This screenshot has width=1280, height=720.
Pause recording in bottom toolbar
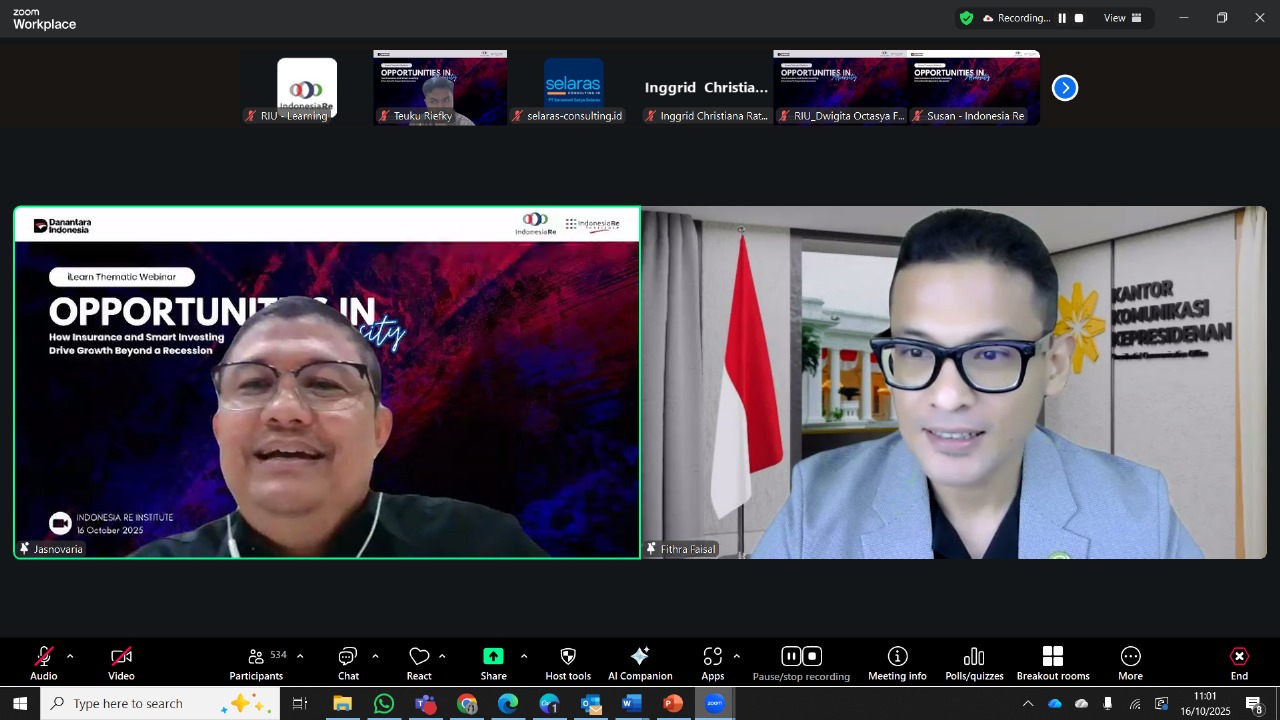click(791, 657)
